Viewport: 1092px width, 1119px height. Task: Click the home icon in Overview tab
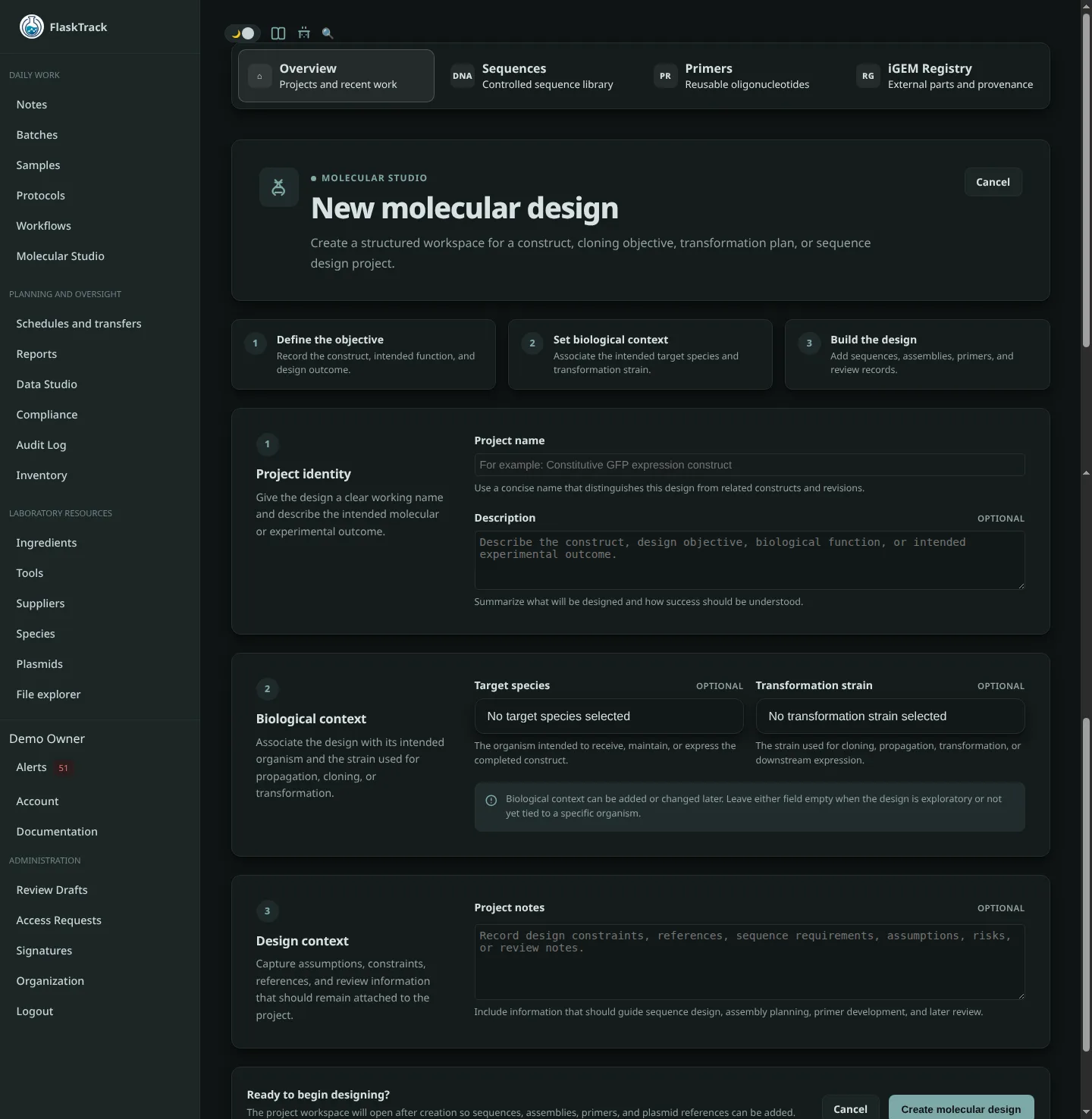pos(259,76)
